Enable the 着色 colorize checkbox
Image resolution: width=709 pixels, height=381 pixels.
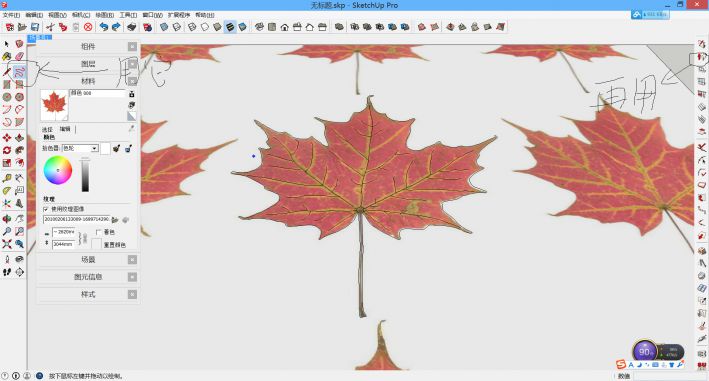(99, 232)
